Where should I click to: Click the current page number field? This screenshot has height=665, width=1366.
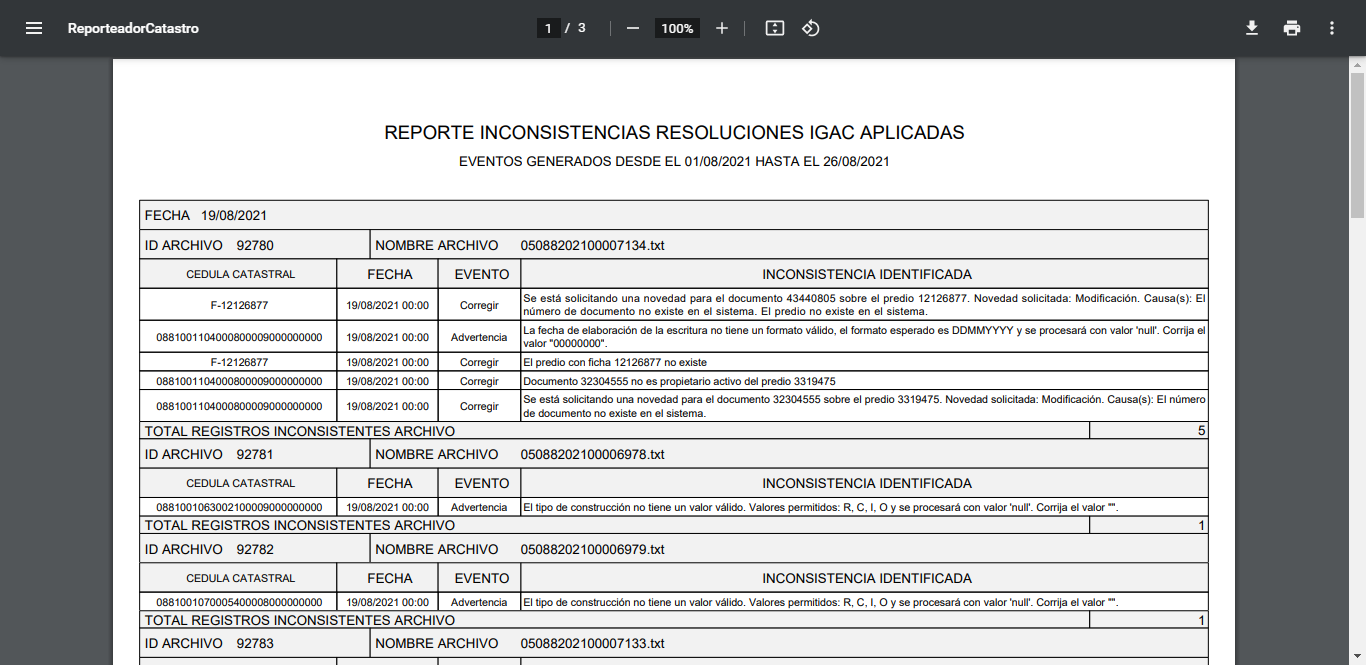point(547,28)
